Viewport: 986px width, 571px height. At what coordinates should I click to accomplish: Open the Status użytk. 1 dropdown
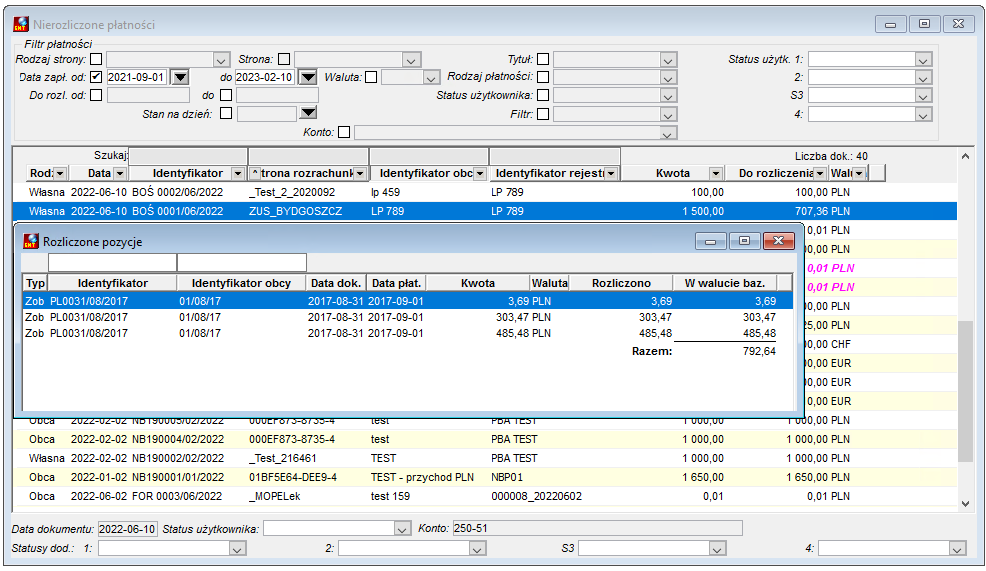click(x=923, y=60)
